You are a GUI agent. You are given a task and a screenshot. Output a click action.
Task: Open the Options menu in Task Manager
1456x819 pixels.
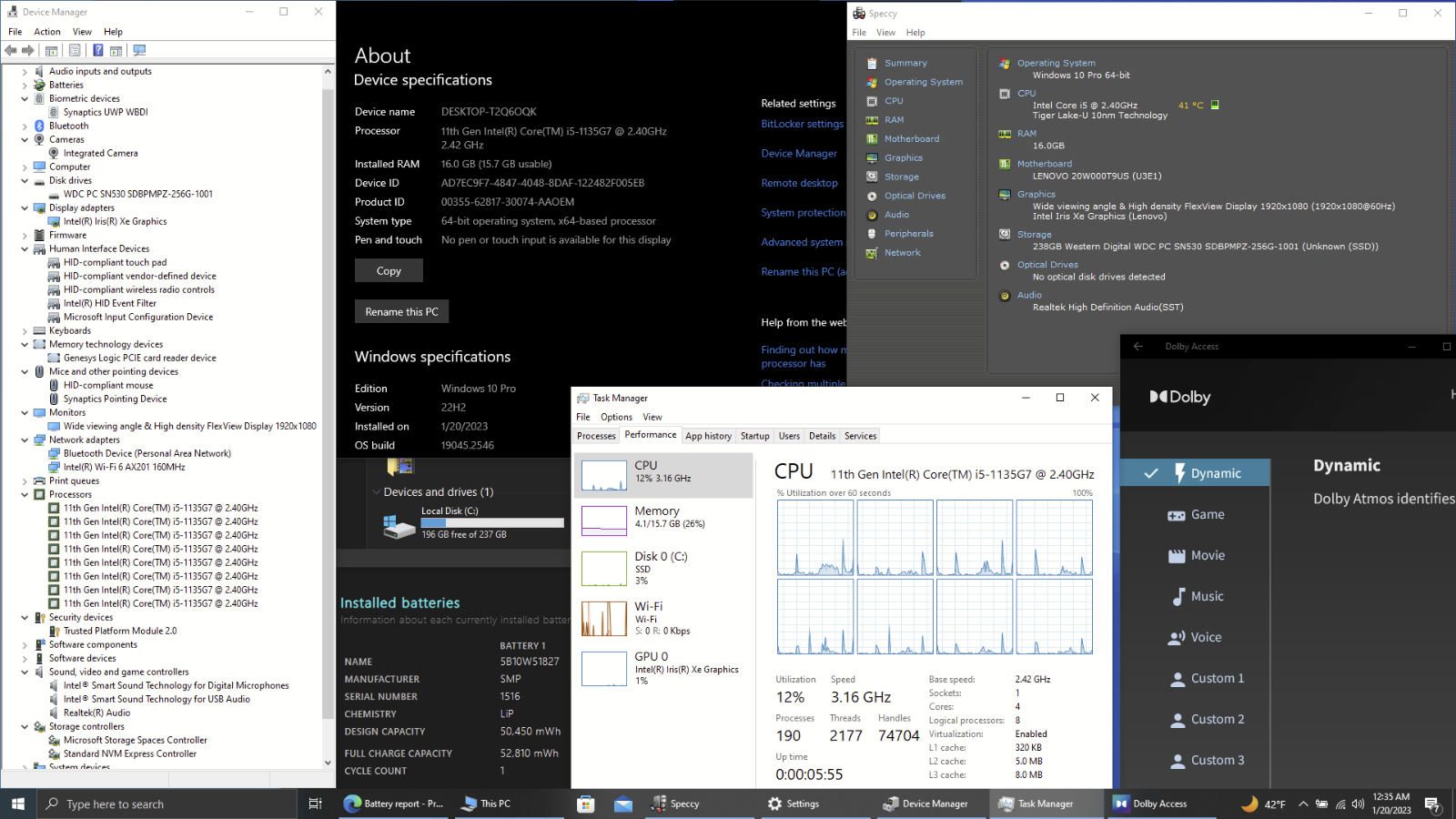(616, 417)
